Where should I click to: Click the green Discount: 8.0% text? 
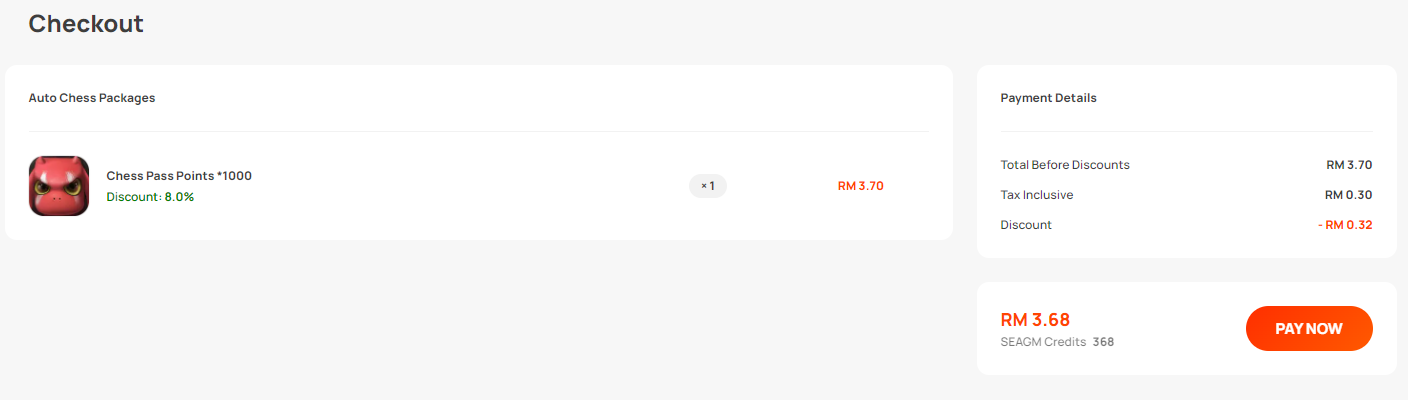click(x=150, y=197)
